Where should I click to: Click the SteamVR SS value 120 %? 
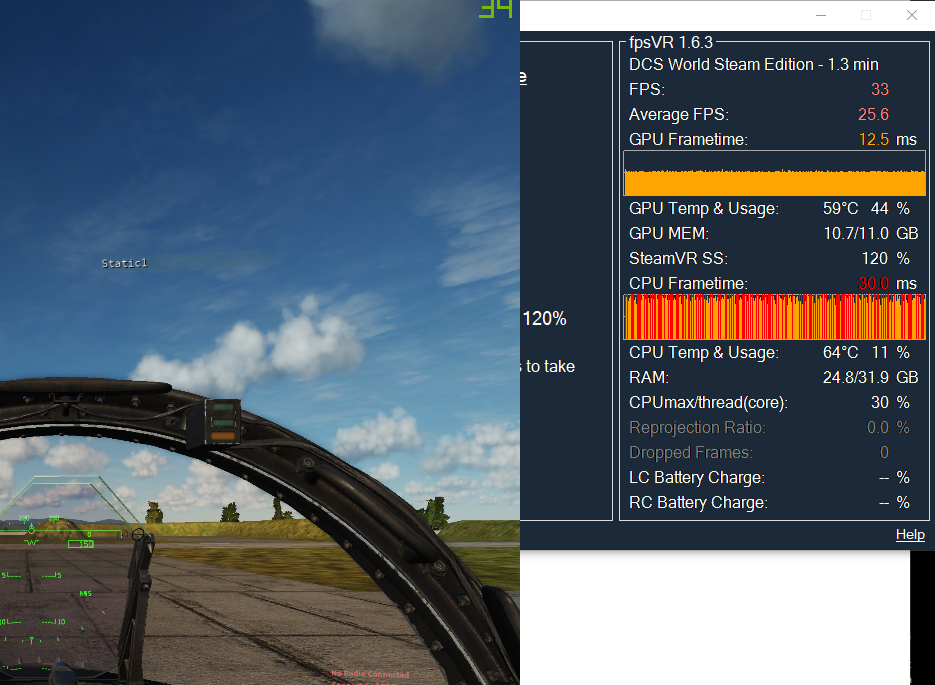click(x=886, y=258)
